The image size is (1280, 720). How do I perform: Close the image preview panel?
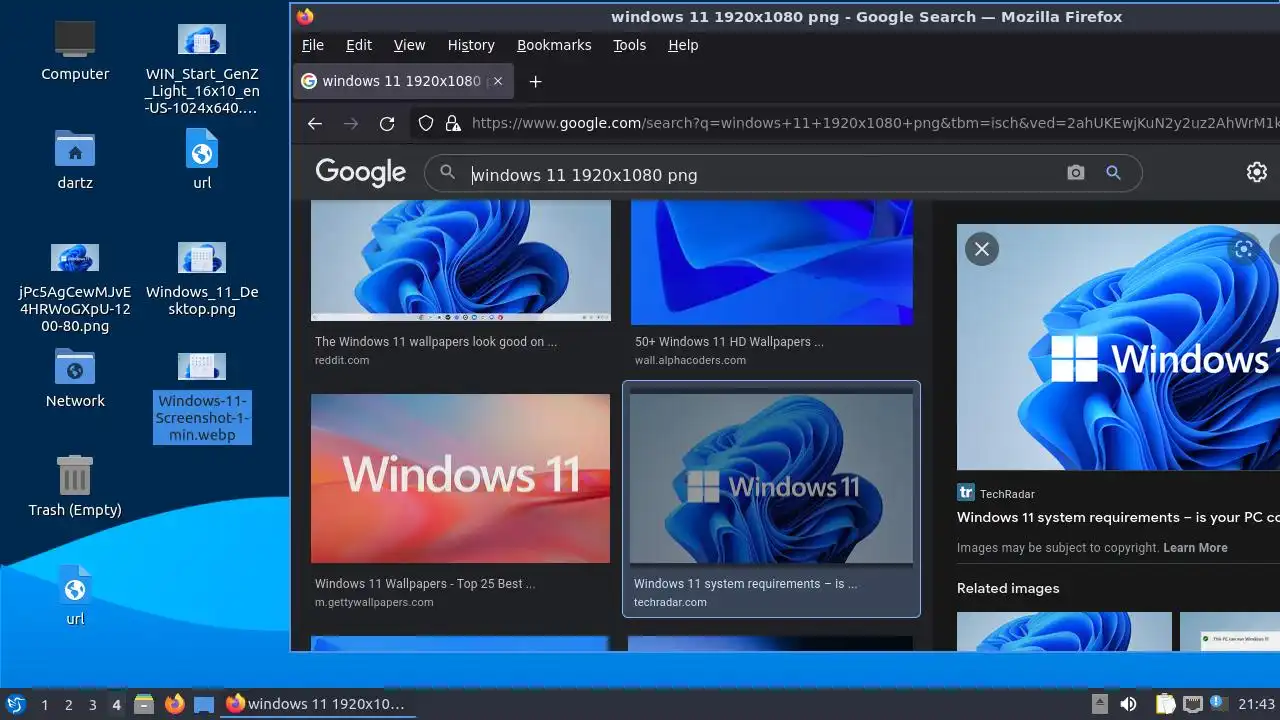[x=982, y=249]
